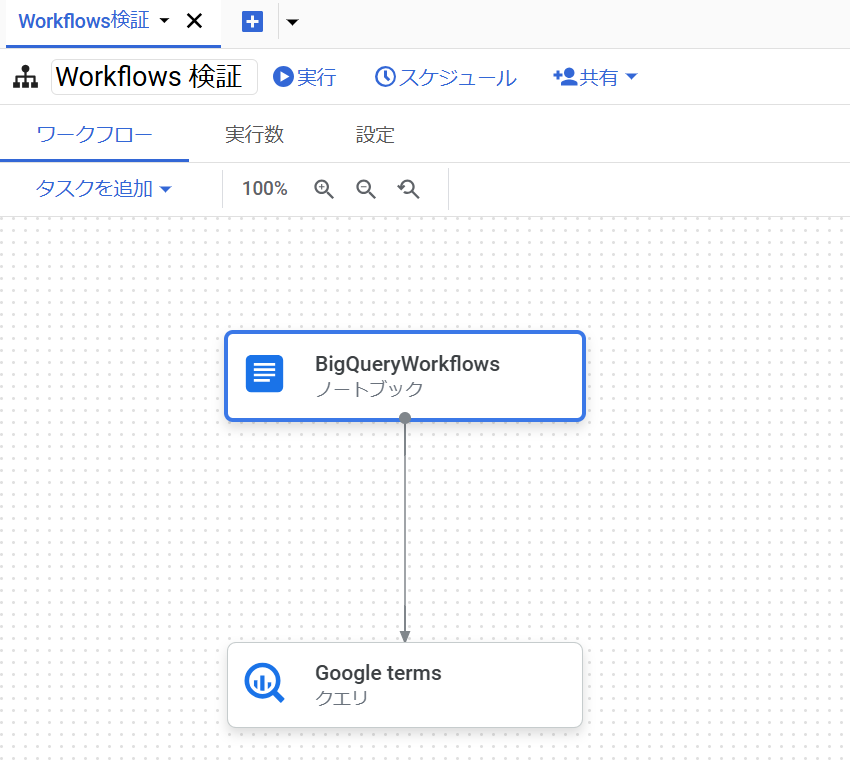Screen dimensions: 850x765
Task: Click the output connector dot under BigQueryWorkflows
Action: (405, 418)
